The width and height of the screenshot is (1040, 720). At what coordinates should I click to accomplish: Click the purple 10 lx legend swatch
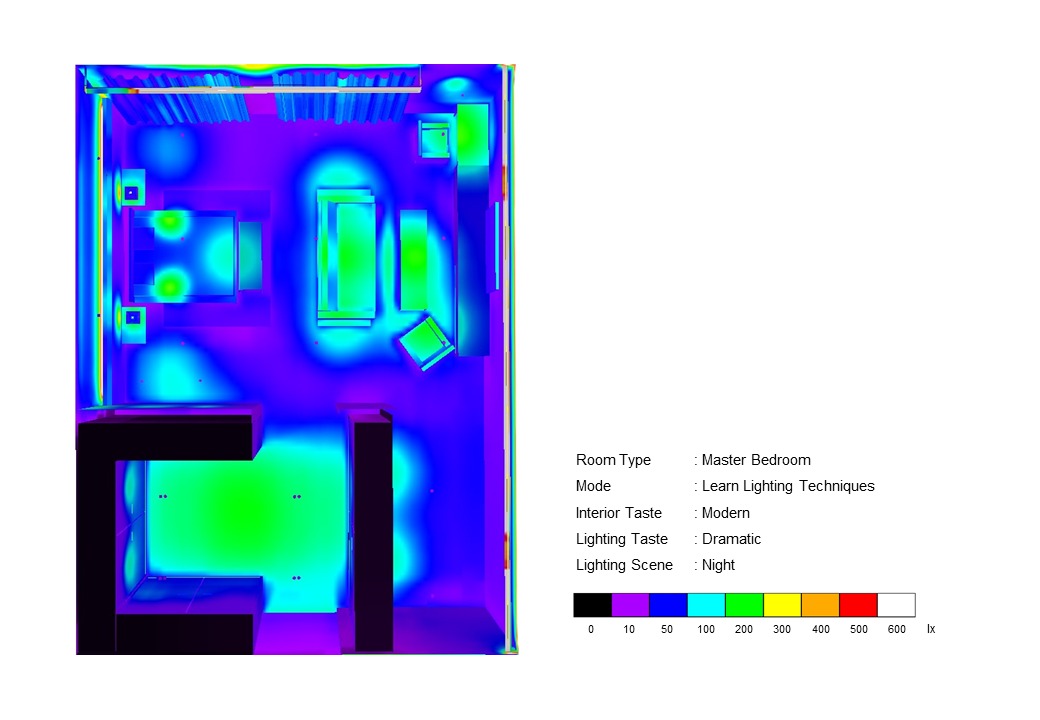click(630, 605)
